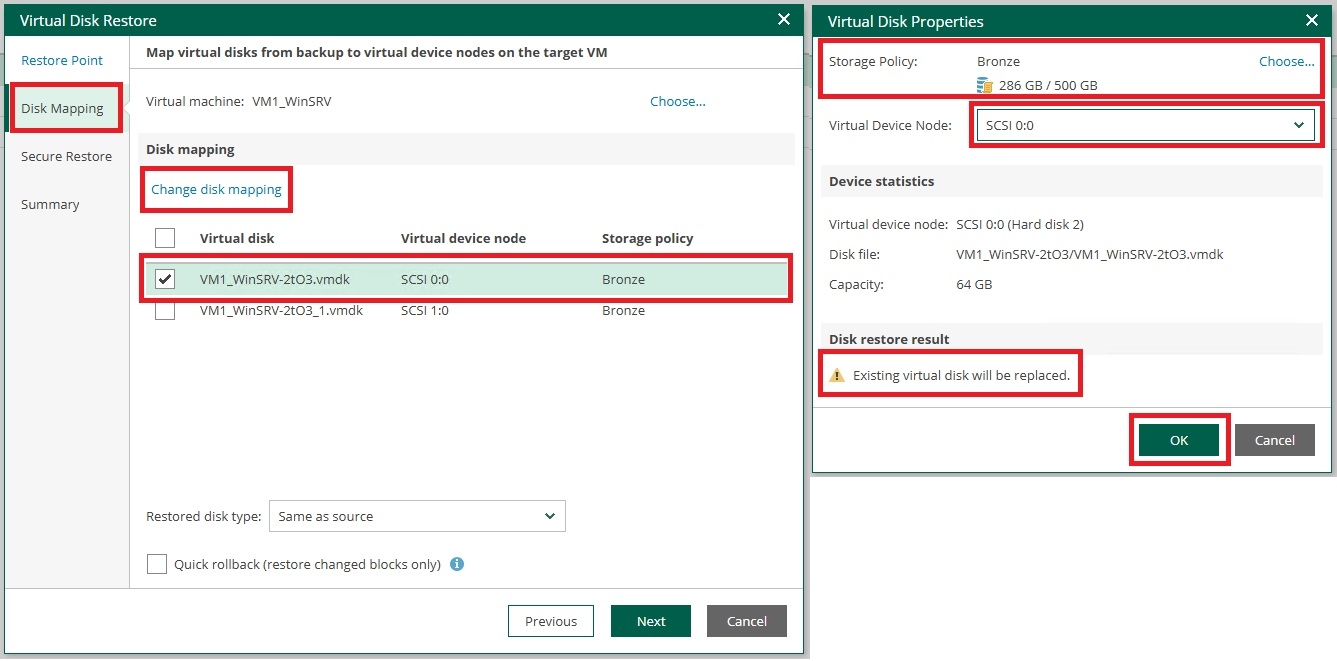1337x661 pixels.
Task: Click Change disk mapping link
Action: click(x=216, y=189)
